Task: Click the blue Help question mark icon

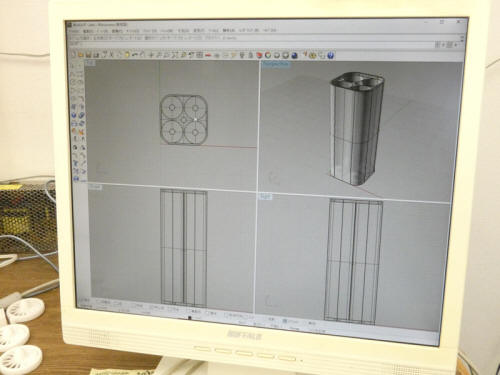Action: pos(330,55)
